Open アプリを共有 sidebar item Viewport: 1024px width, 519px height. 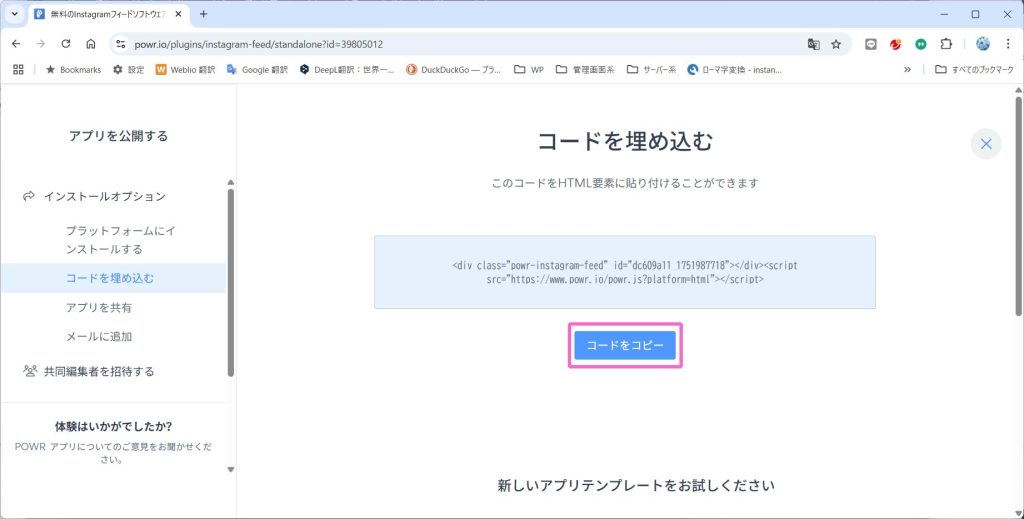tap(99, 307)
